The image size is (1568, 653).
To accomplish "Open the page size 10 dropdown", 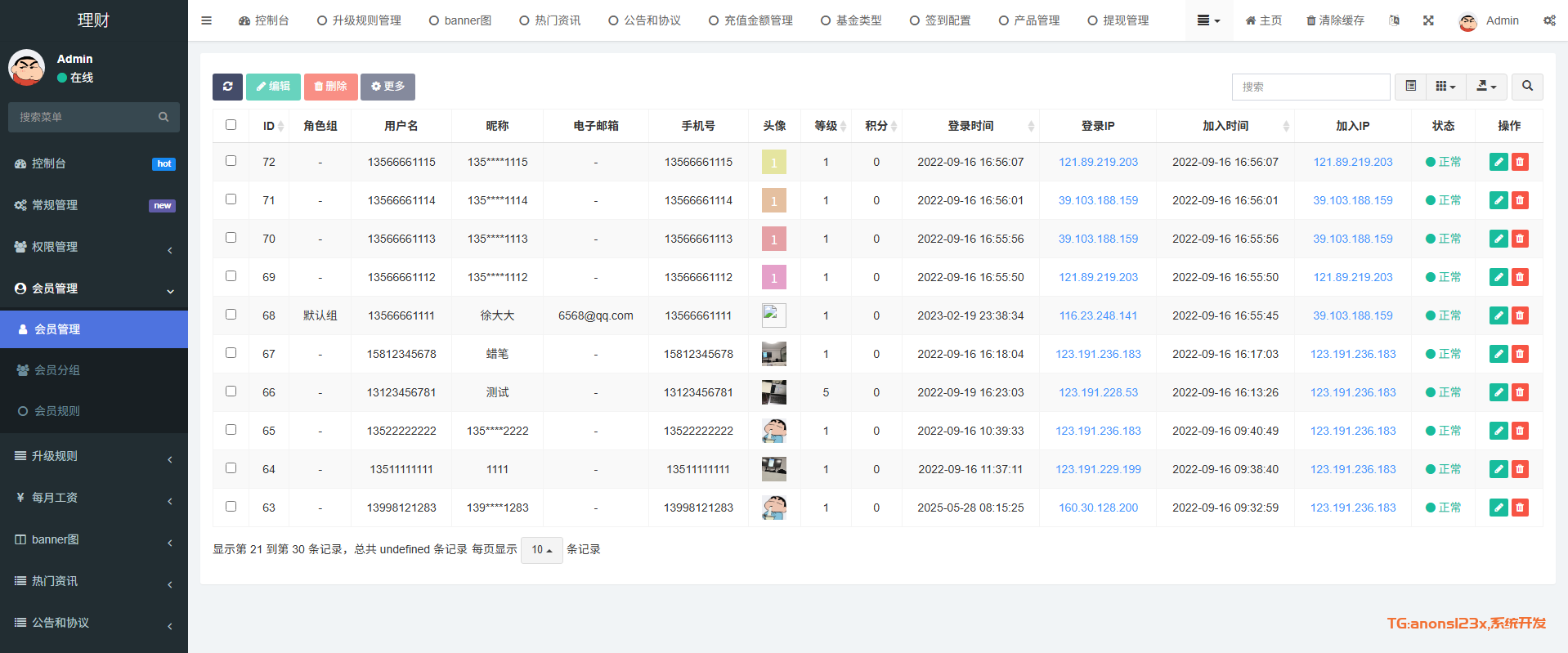I will pyautogui.click(x=542, y=550).
